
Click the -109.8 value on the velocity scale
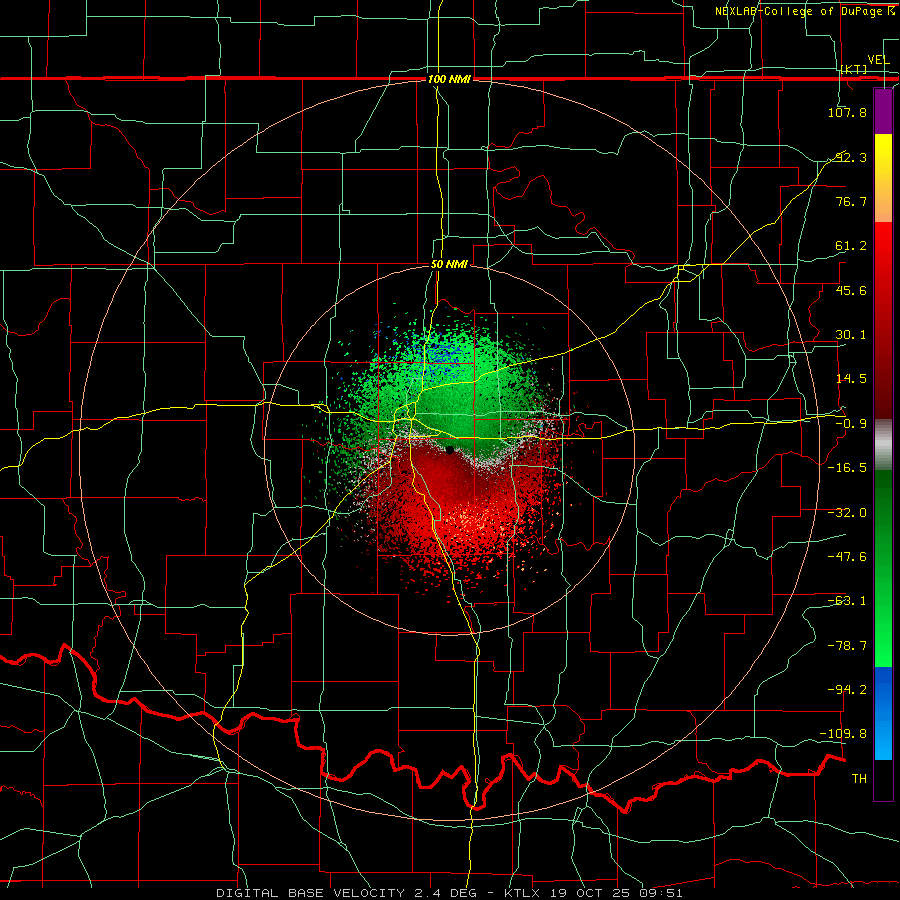point(843,734)
